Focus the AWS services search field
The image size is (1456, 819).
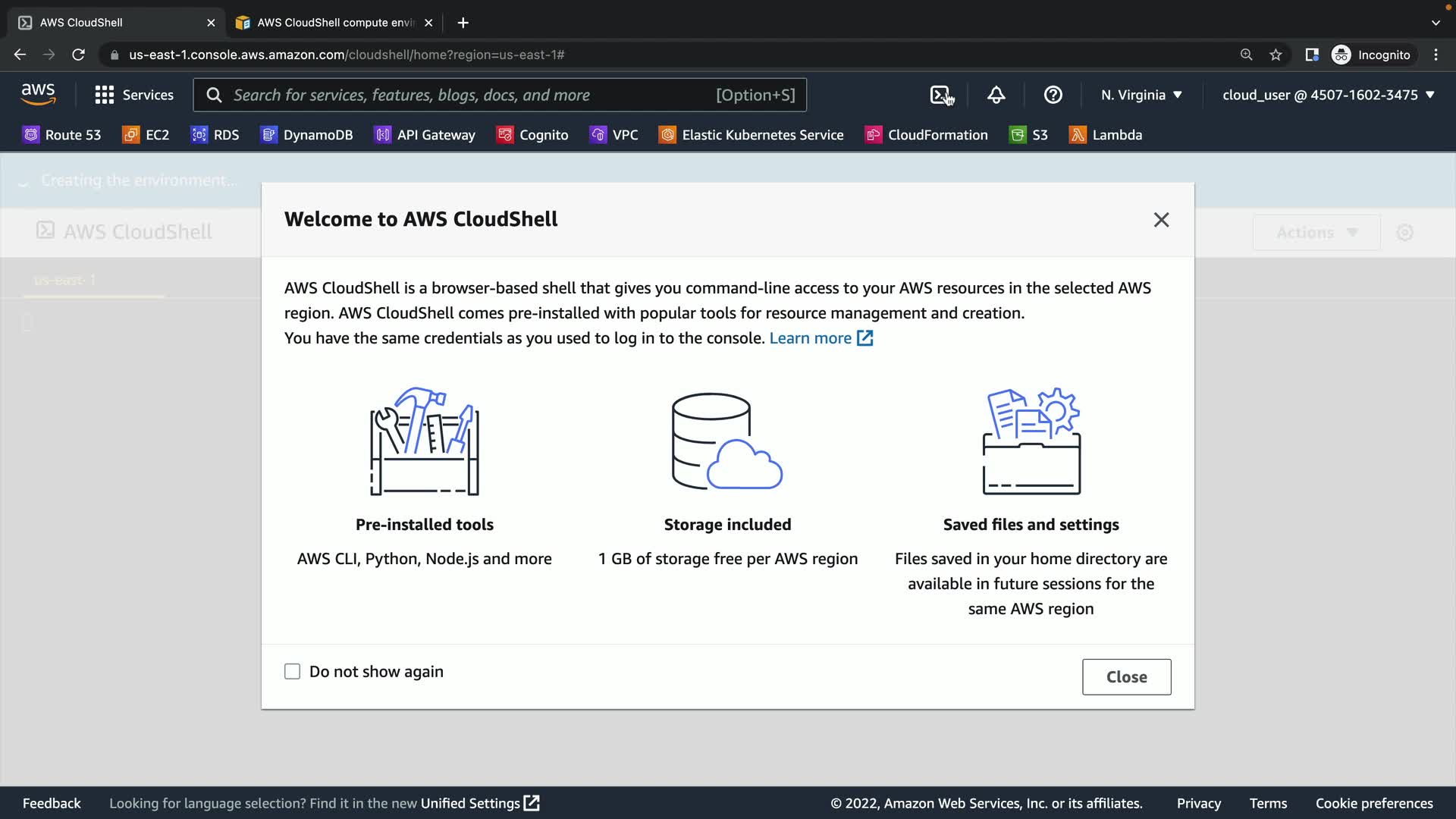[470, 95]
